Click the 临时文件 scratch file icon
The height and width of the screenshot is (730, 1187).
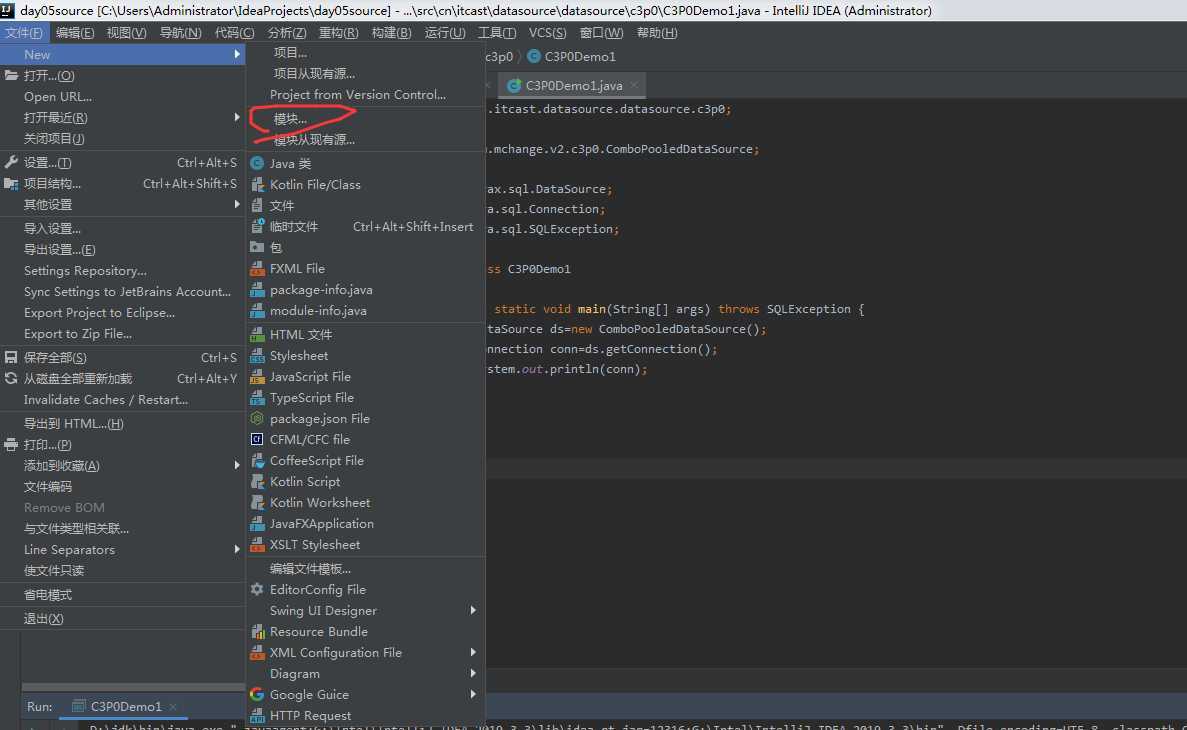257,226
